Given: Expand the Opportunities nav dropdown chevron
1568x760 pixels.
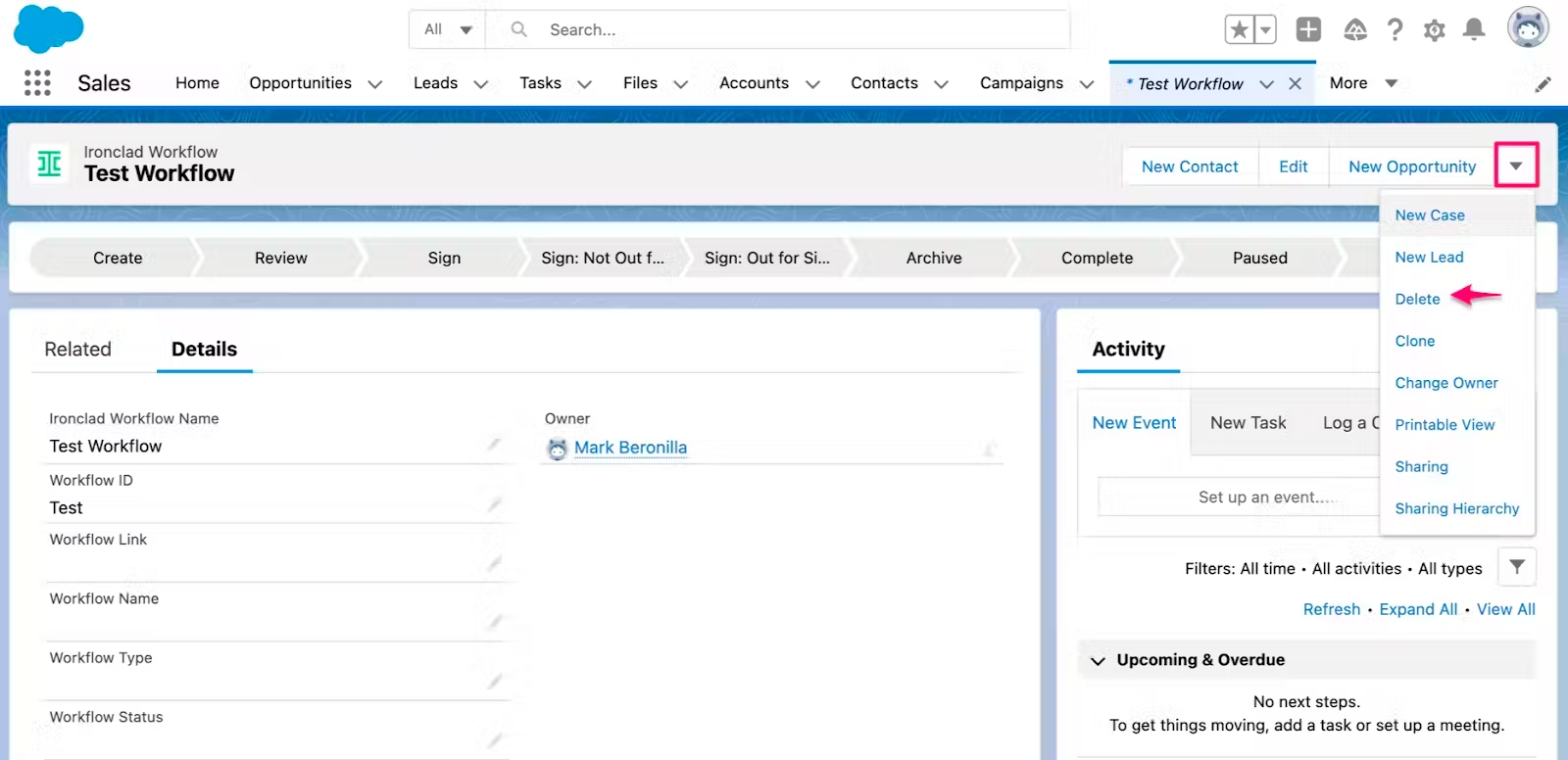Looking at the screenshot, I should [374, 84].
